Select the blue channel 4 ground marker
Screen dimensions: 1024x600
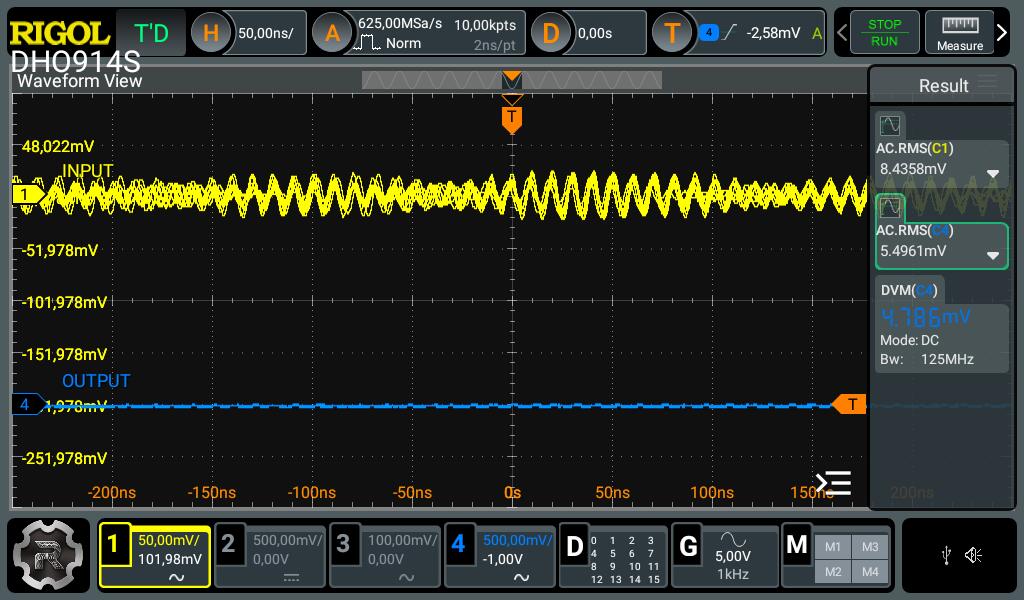(27, 404)
